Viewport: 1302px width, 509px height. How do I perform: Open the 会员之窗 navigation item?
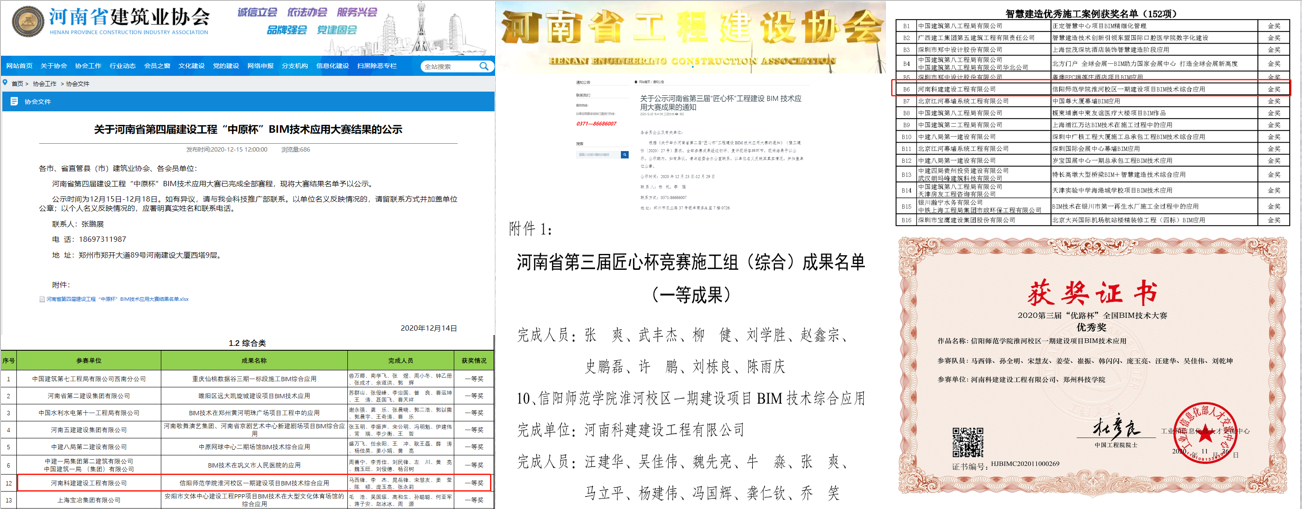coord(157,66)
